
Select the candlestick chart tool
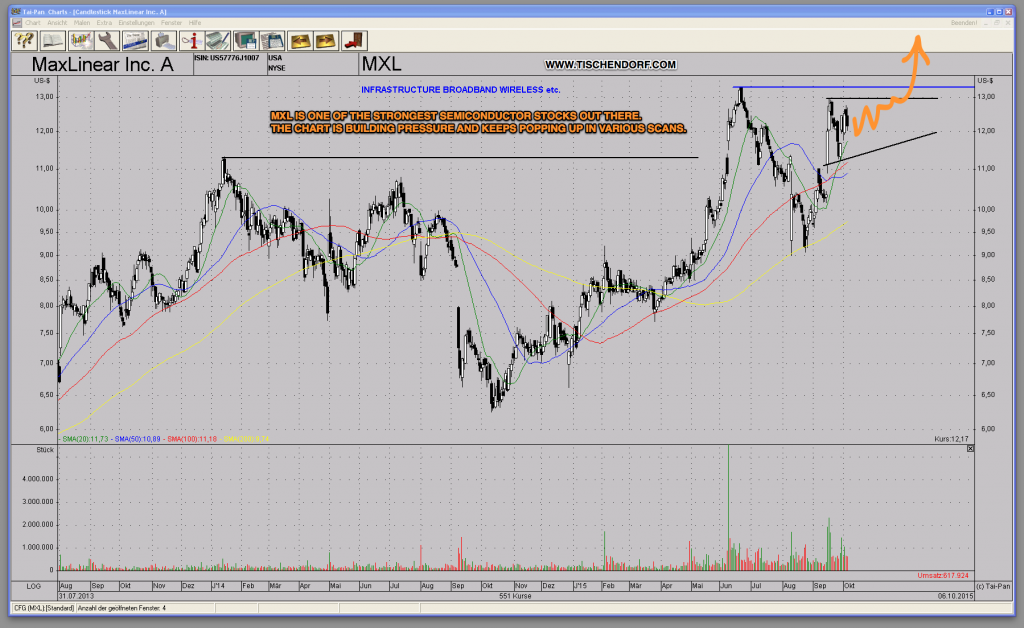pyautogui.click(x=82, y=40)
